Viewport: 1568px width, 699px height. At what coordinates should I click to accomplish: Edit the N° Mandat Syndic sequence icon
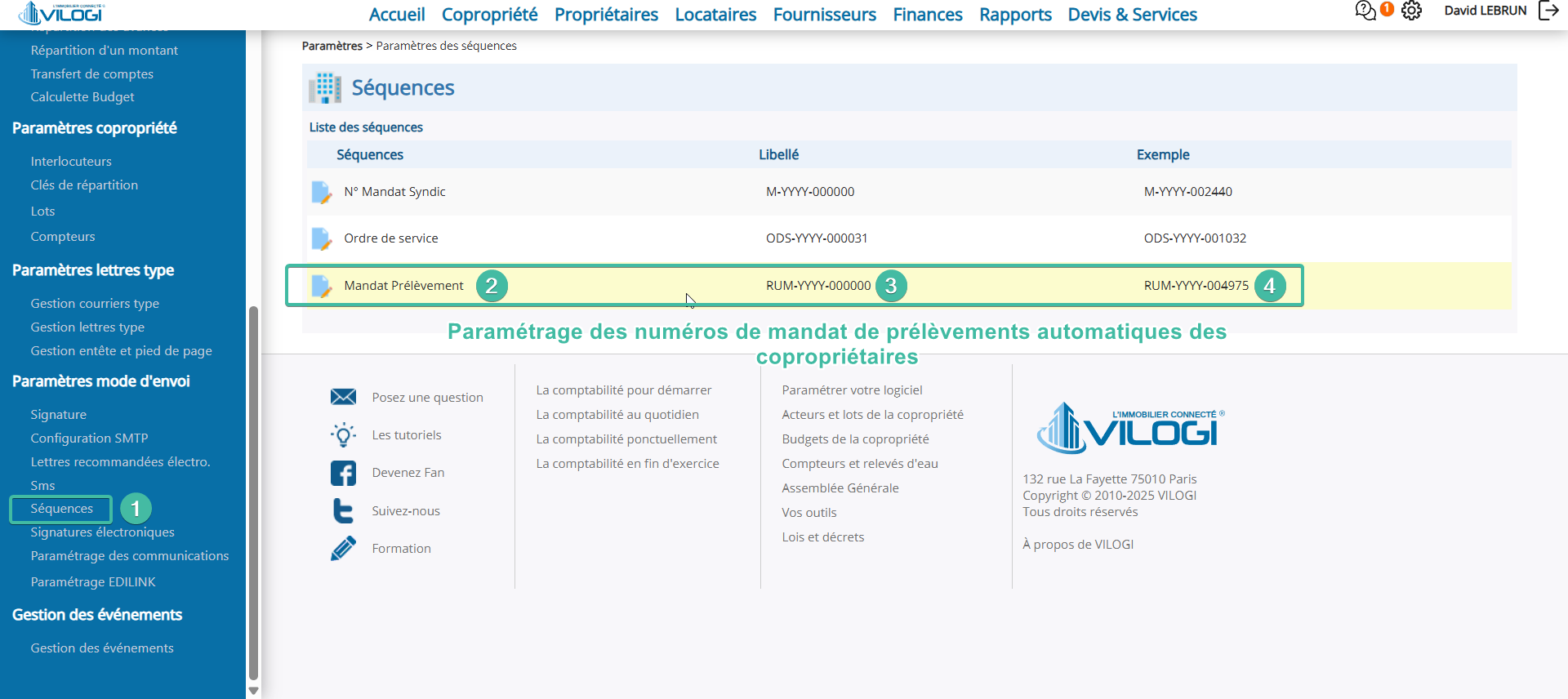[x=322, y=192]
